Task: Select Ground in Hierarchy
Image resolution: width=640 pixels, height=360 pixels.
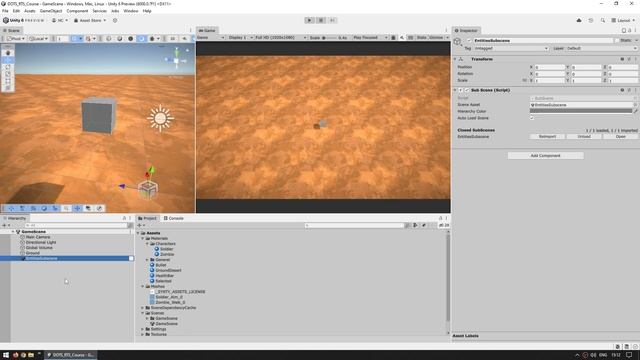Action: [32, 253]
